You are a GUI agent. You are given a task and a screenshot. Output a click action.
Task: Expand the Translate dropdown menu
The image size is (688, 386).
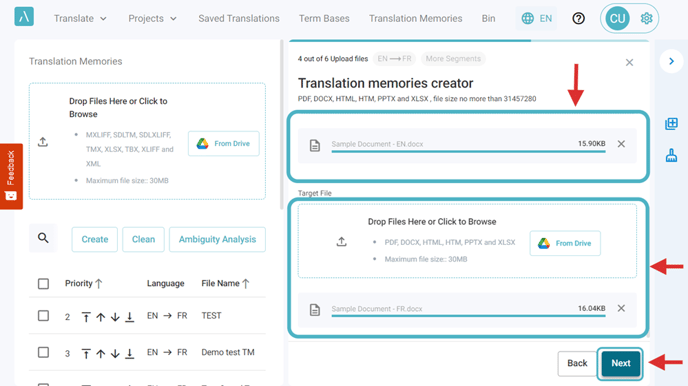point(80,18)
